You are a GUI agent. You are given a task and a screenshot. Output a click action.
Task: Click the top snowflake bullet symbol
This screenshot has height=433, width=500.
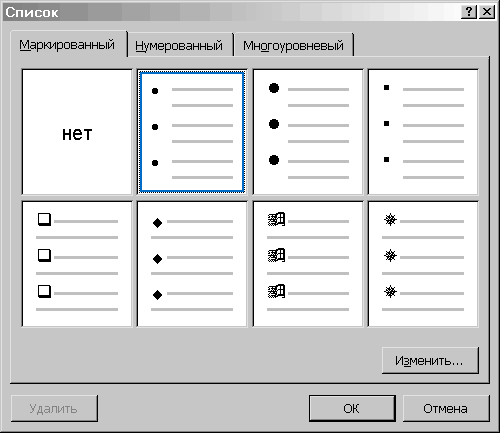(390, 220)
